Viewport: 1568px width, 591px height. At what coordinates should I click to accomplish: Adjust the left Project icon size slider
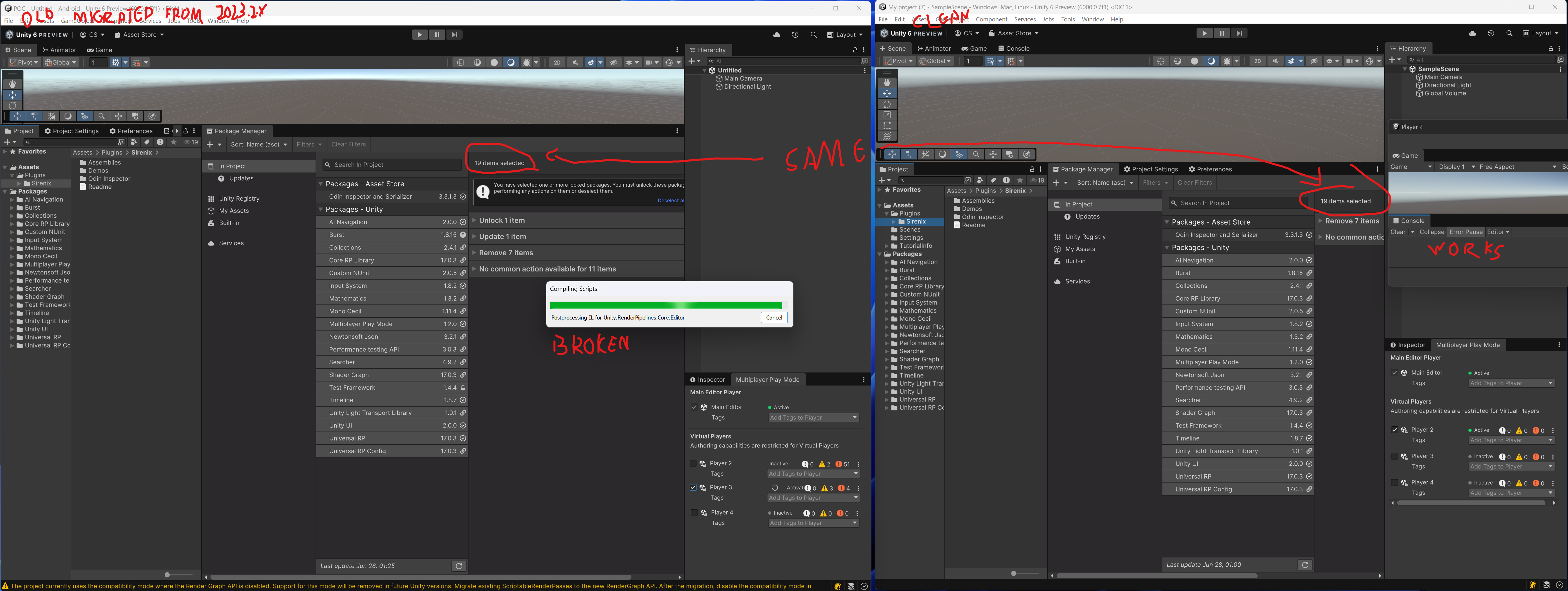(x=167, y=575)
